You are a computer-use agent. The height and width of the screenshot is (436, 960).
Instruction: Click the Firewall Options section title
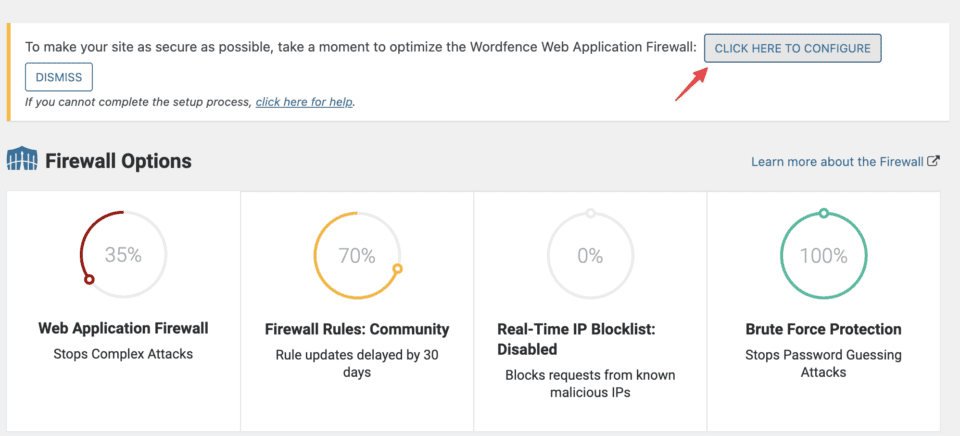click(x=118, y=161)
